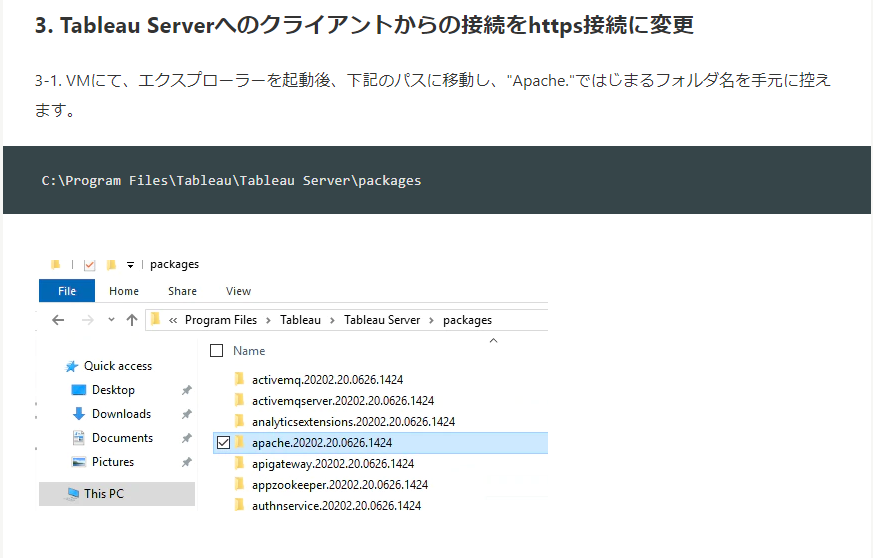Image resolution: width=873 pixels, height=558 pixels.
Task: Open the File ribbon tab
Action: (67, 291)
